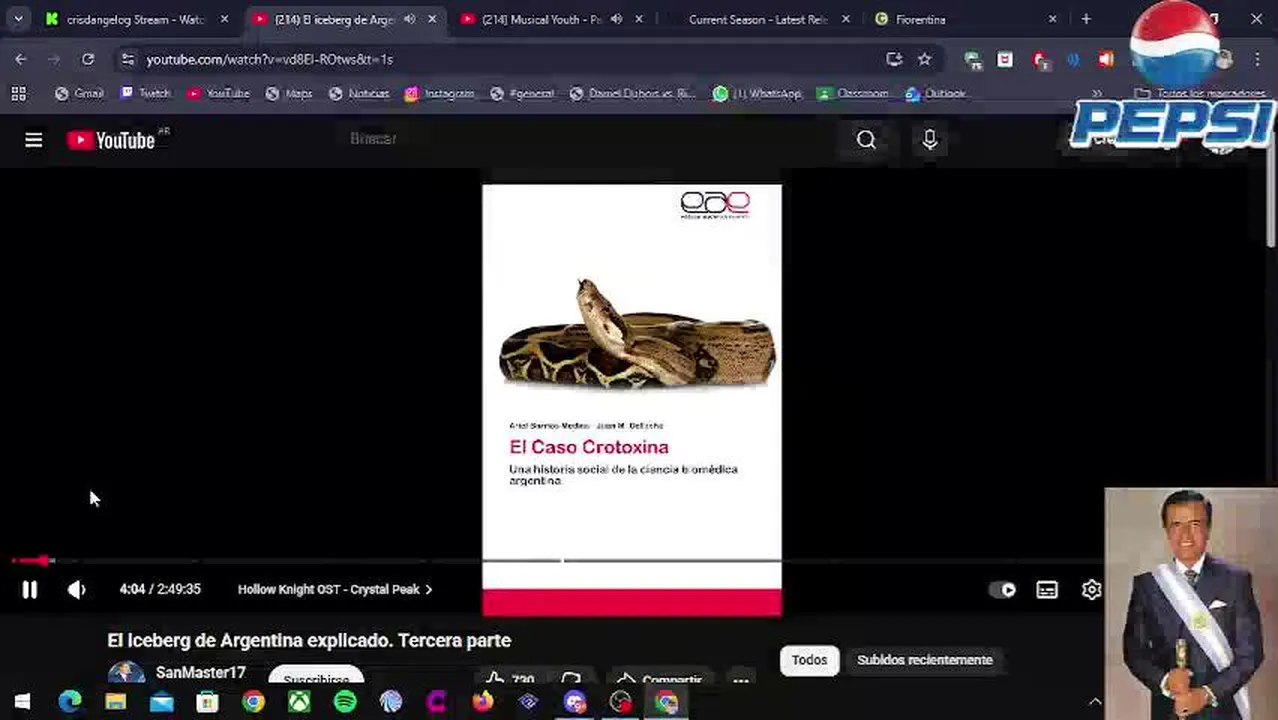Screen dimensions: 1278x720
Task: Open the #general bookmark
Action: point(522,93)
